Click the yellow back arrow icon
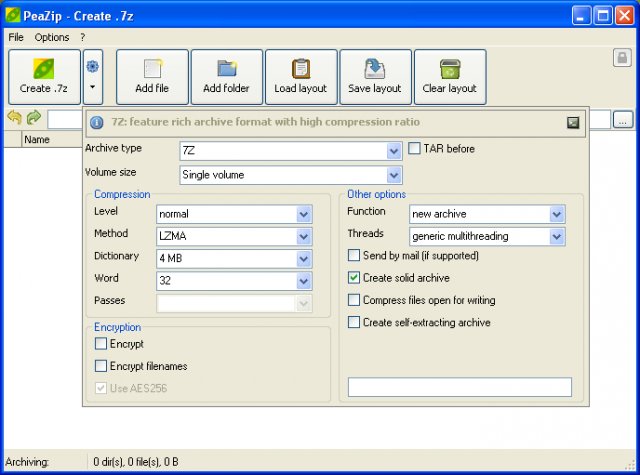The height and width of the screenshot is (475, 640). (15, 118)
